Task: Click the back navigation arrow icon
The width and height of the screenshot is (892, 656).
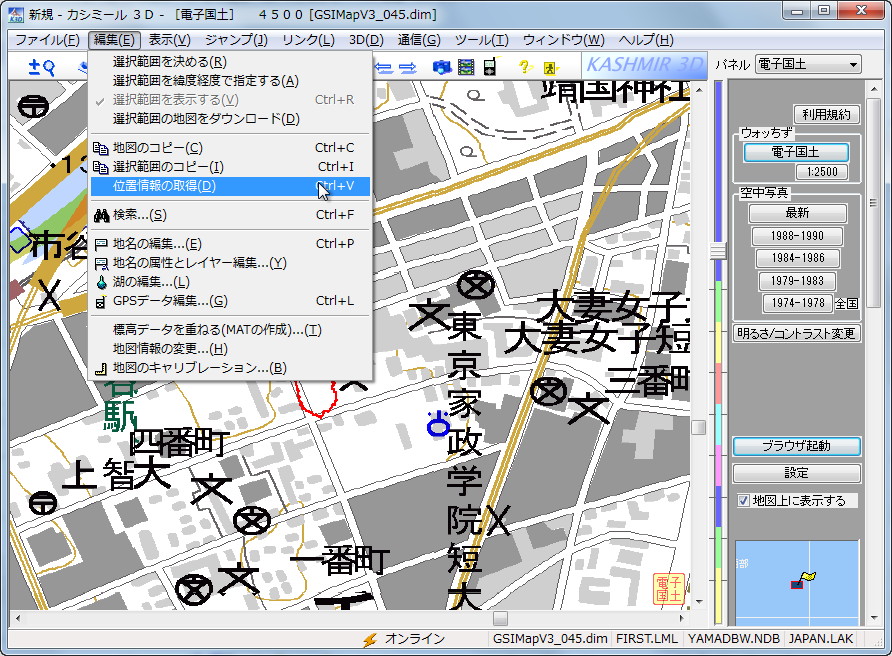Action: [382, 67]
